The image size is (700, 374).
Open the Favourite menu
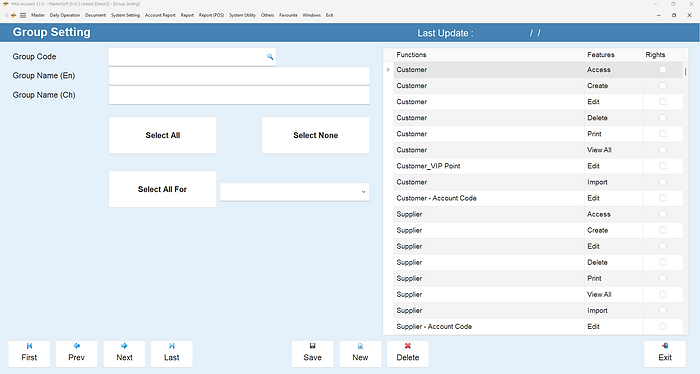click(288, 15)
